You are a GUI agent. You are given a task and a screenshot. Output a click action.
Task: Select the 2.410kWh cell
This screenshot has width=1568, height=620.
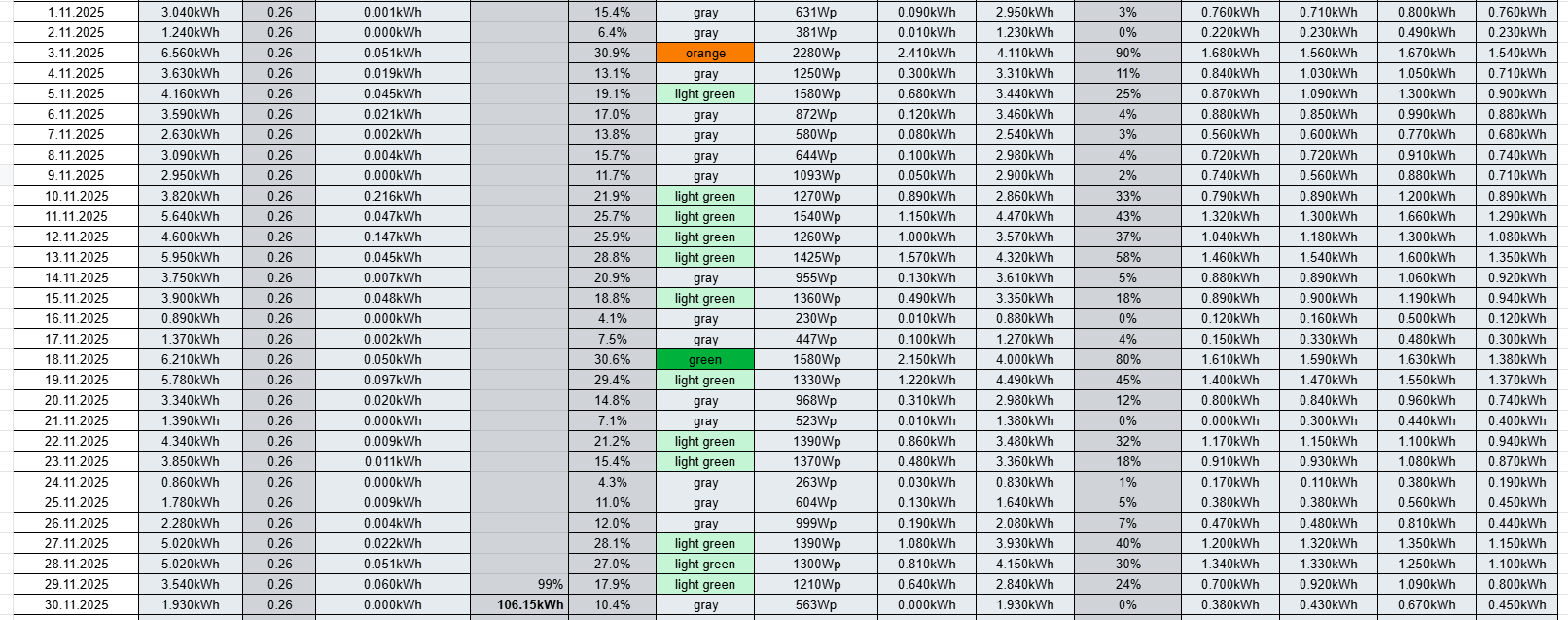pos(926,53)
